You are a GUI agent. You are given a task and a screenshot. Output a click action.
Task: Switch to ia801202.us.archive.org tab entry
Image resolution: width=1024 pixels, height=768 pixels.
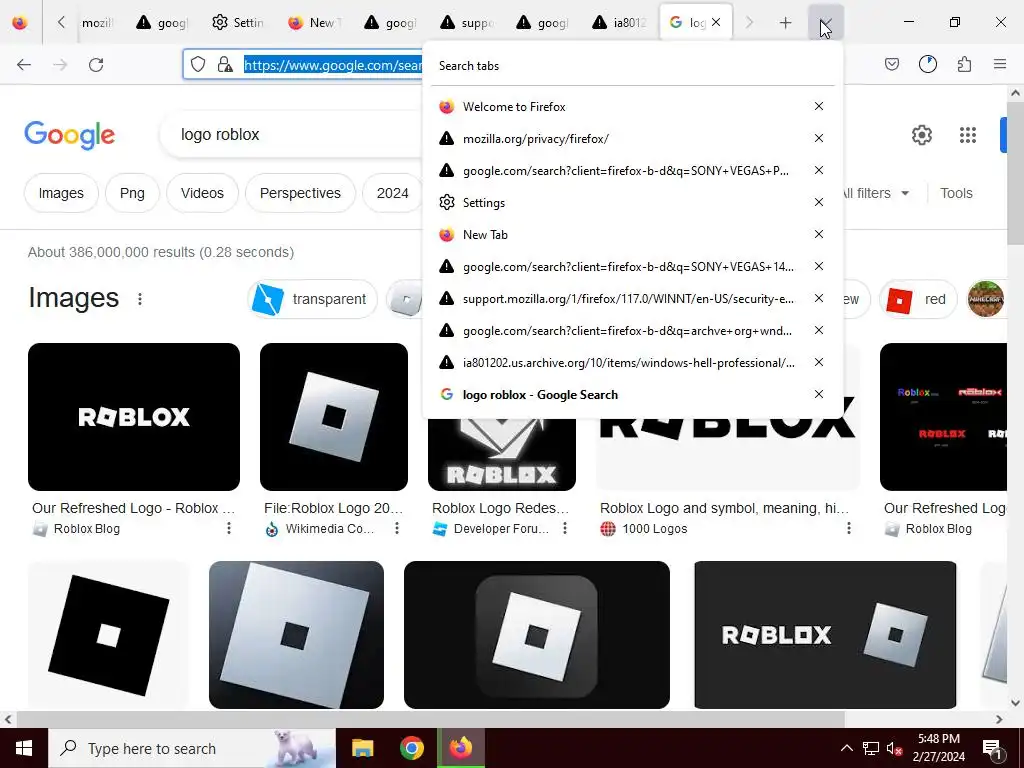618,362
